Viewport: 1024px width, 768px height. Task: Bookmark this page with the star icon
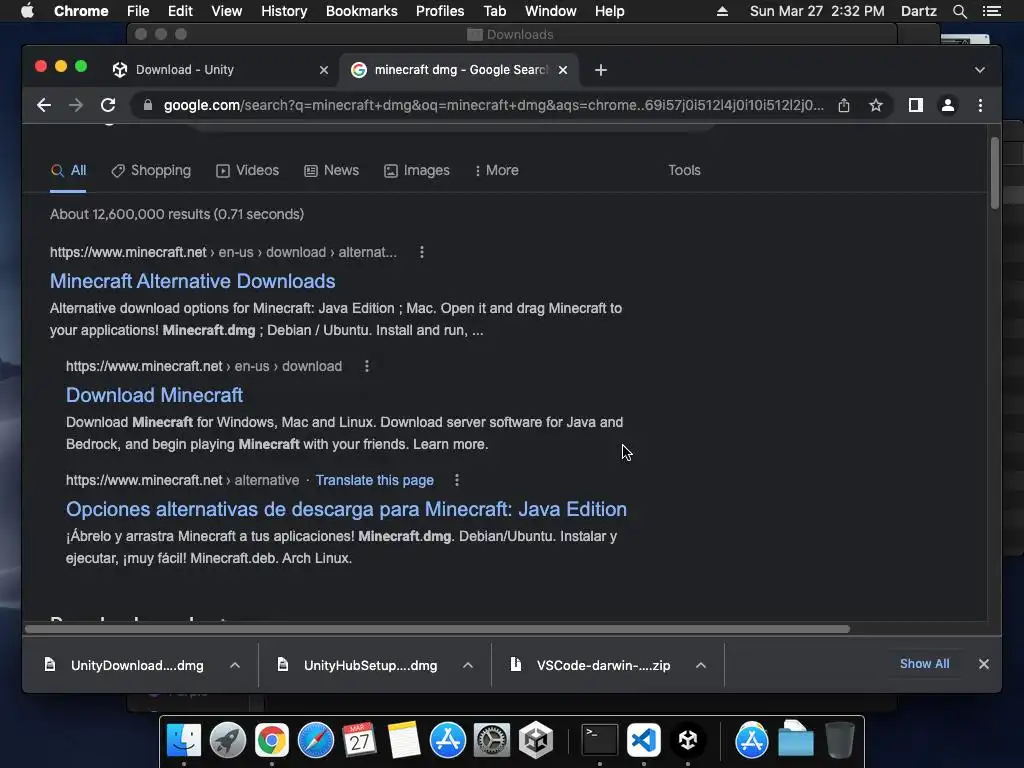[876, 105]
